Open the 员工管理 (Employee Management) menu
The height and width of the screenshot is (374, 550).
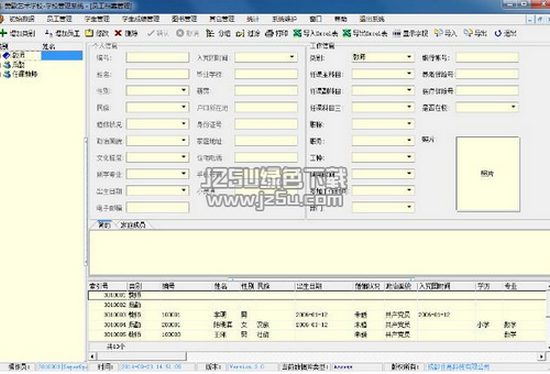59,19
